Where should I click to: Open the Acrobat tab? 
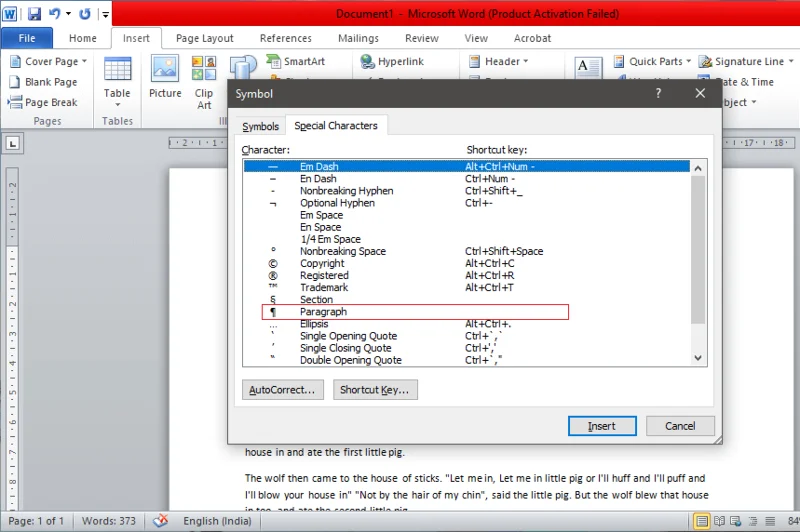532,38
